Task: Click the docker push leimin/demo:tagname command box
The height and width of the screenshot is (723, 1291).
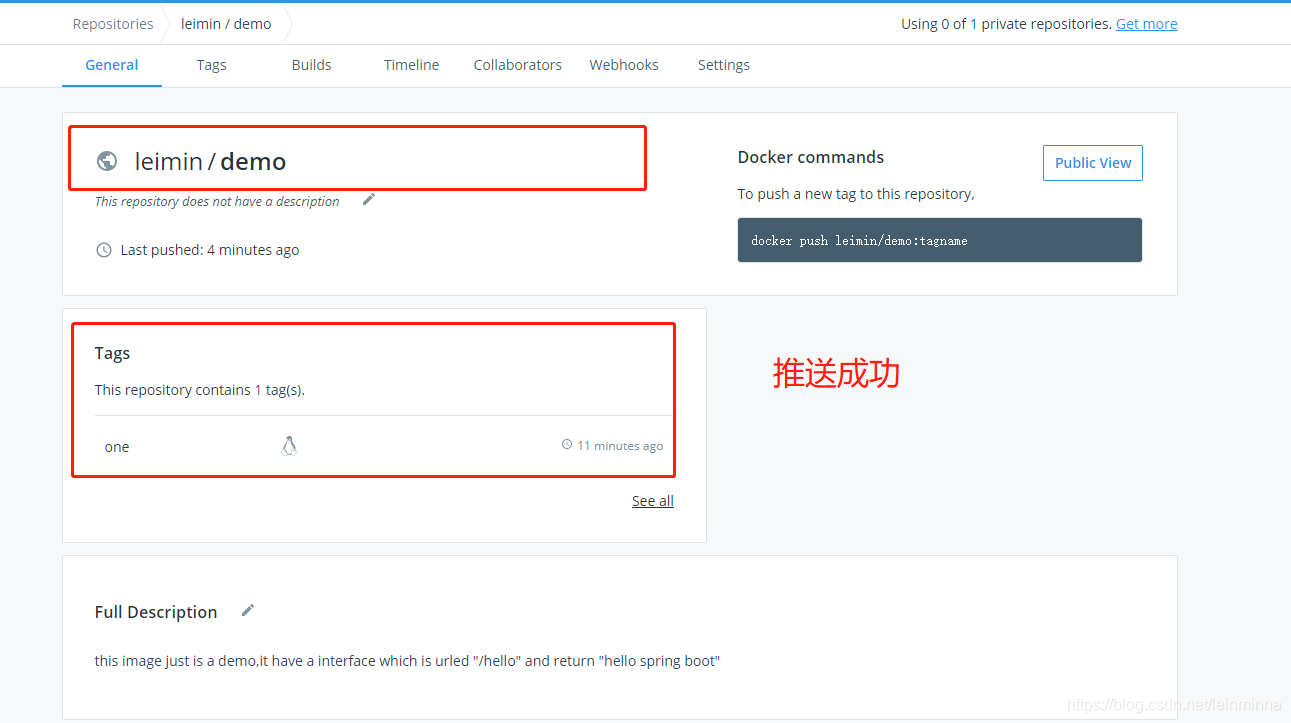Action: [x=940, y=240]
